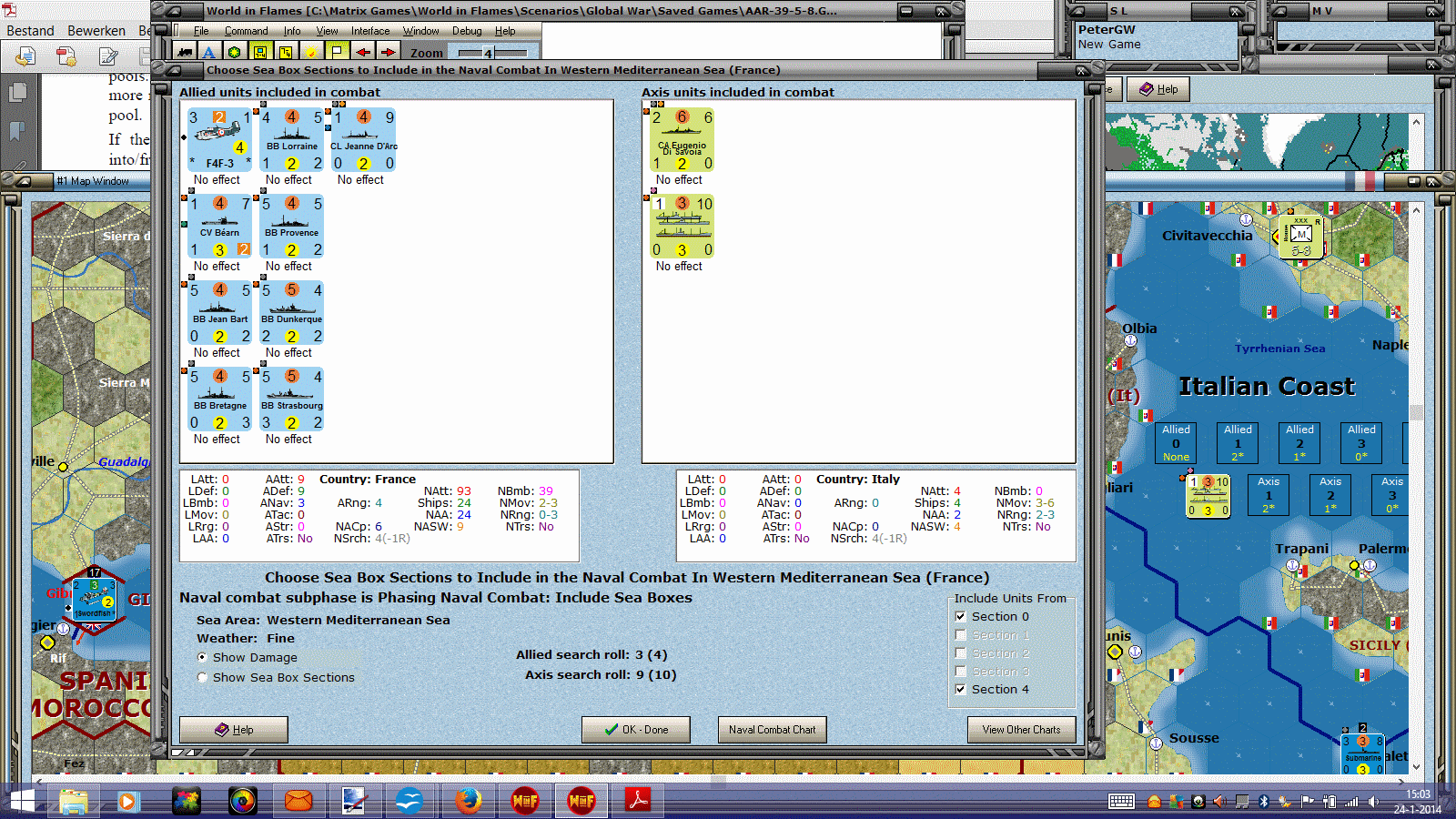This screenshot has height=819, width=1456.
Task: Click the Allied section 0 sea box
Action: (x=1176, y=443)
